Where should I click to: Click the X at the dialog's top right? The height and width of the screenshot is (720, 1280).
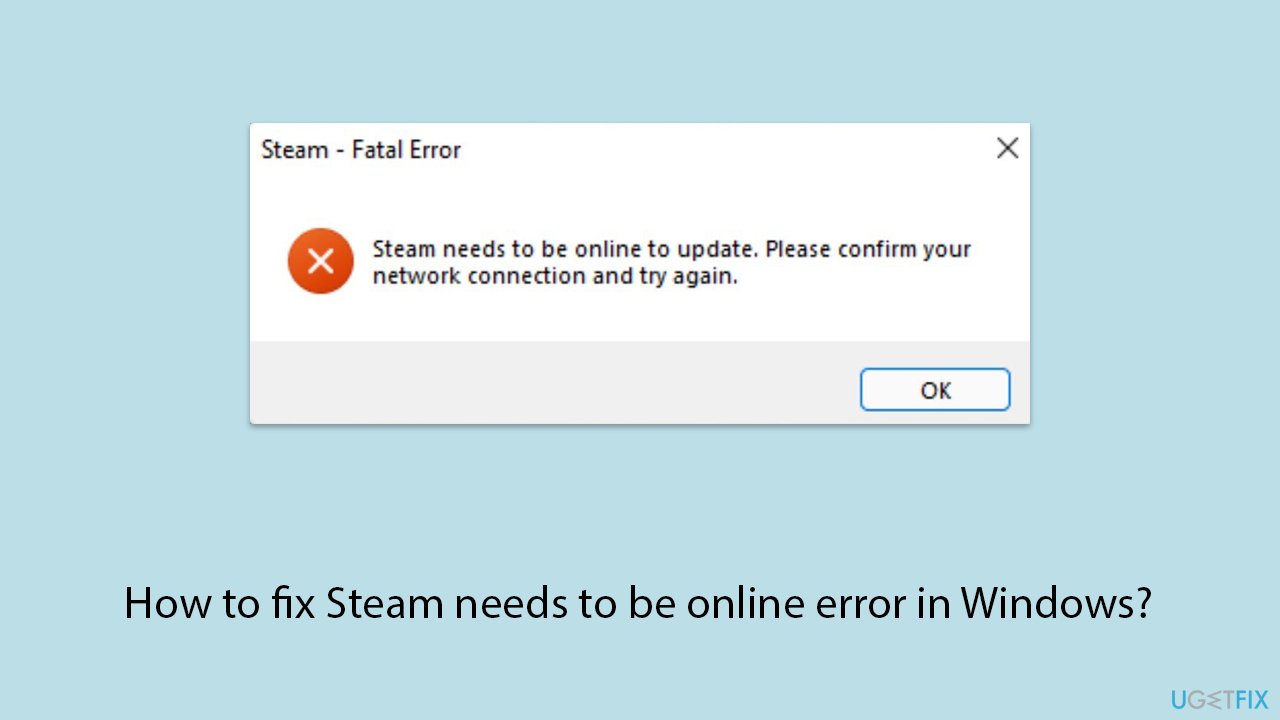[x=1007, y=148]
